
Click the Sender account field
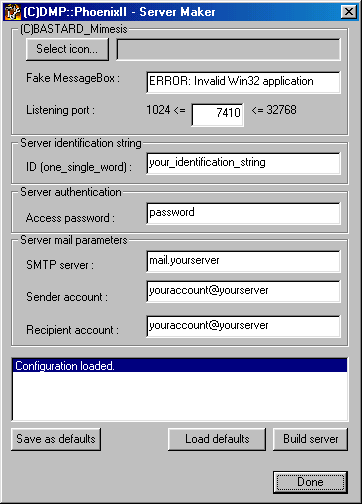pos(243,292)
